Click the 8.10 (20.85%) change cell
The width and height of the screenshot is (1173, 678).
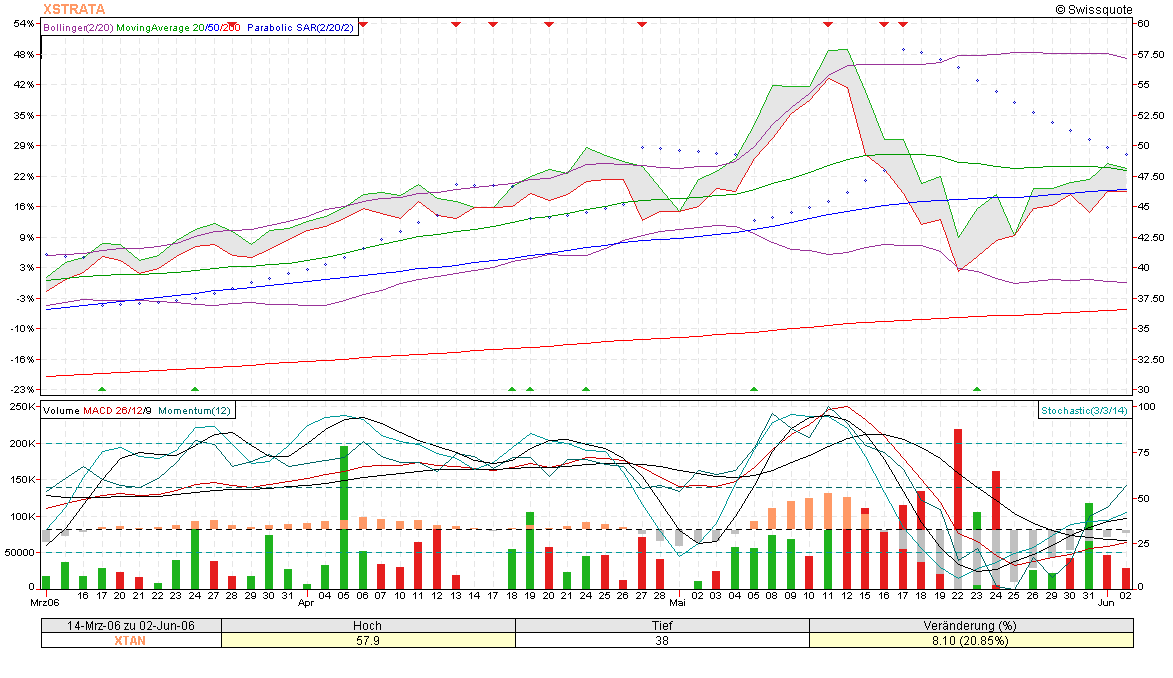(x=970, y=641)
